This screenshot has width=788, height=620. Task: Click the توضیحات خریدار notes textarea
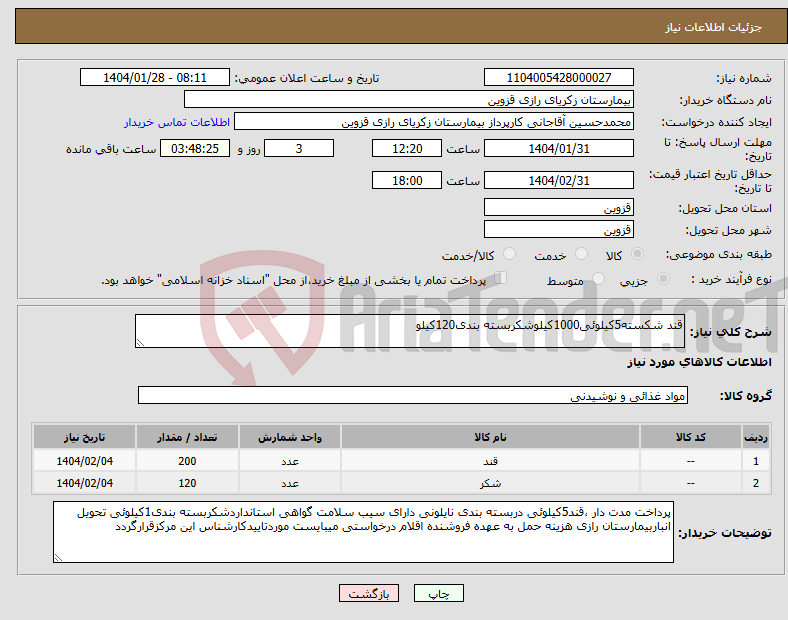(363, 532)
